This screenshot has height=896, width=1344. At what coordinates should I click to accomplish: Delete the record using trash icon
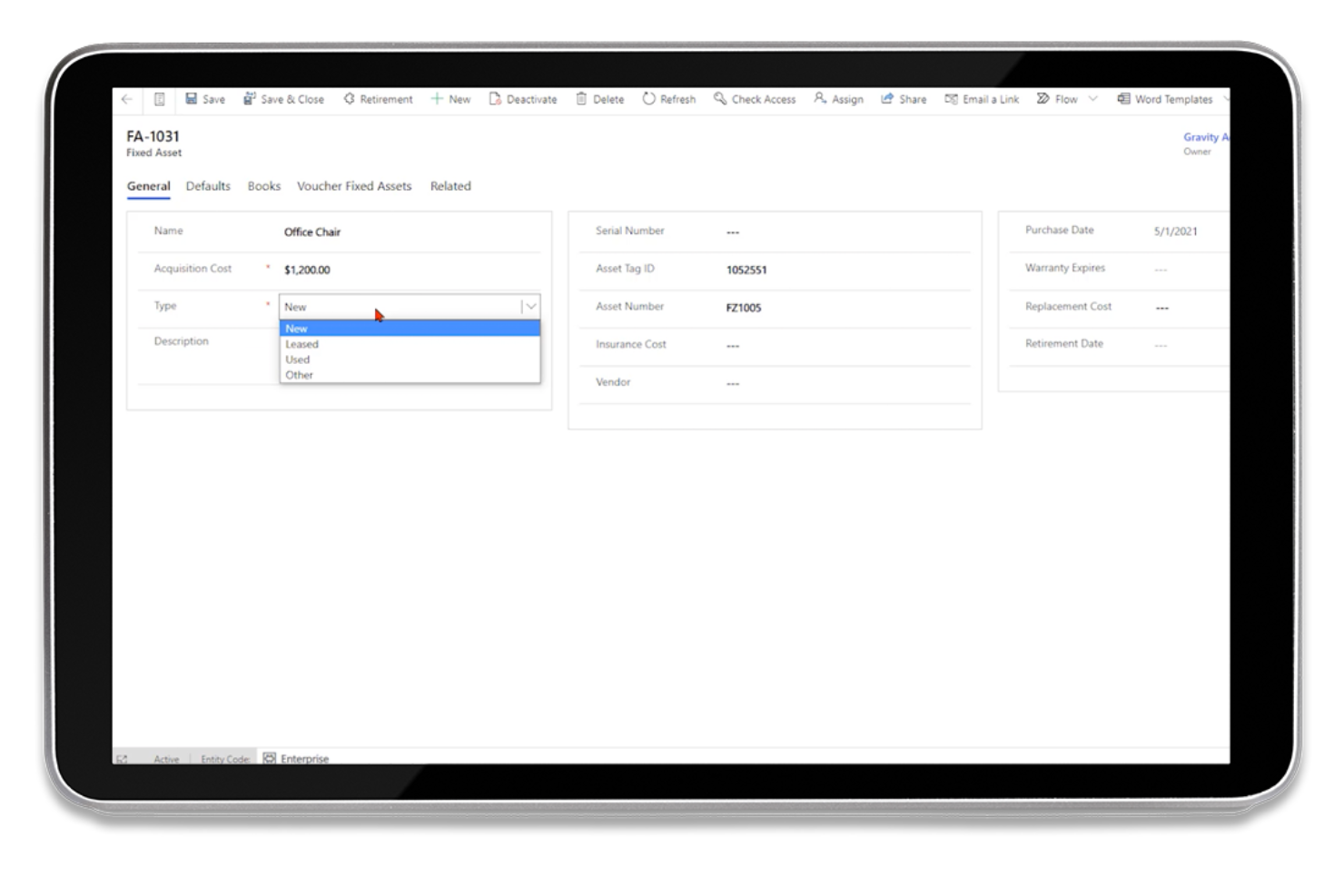click(x=581, y=99)
